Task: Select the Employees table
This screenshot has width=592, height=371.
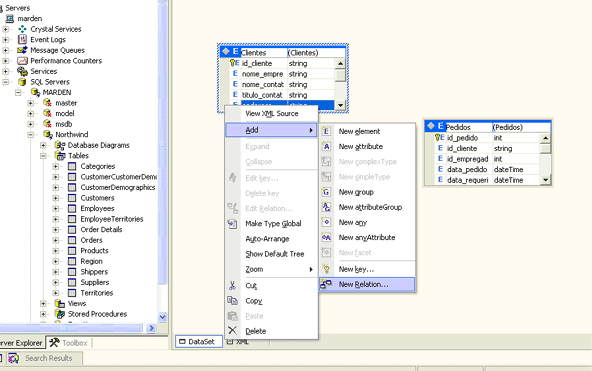Action: tap(97, 208)
